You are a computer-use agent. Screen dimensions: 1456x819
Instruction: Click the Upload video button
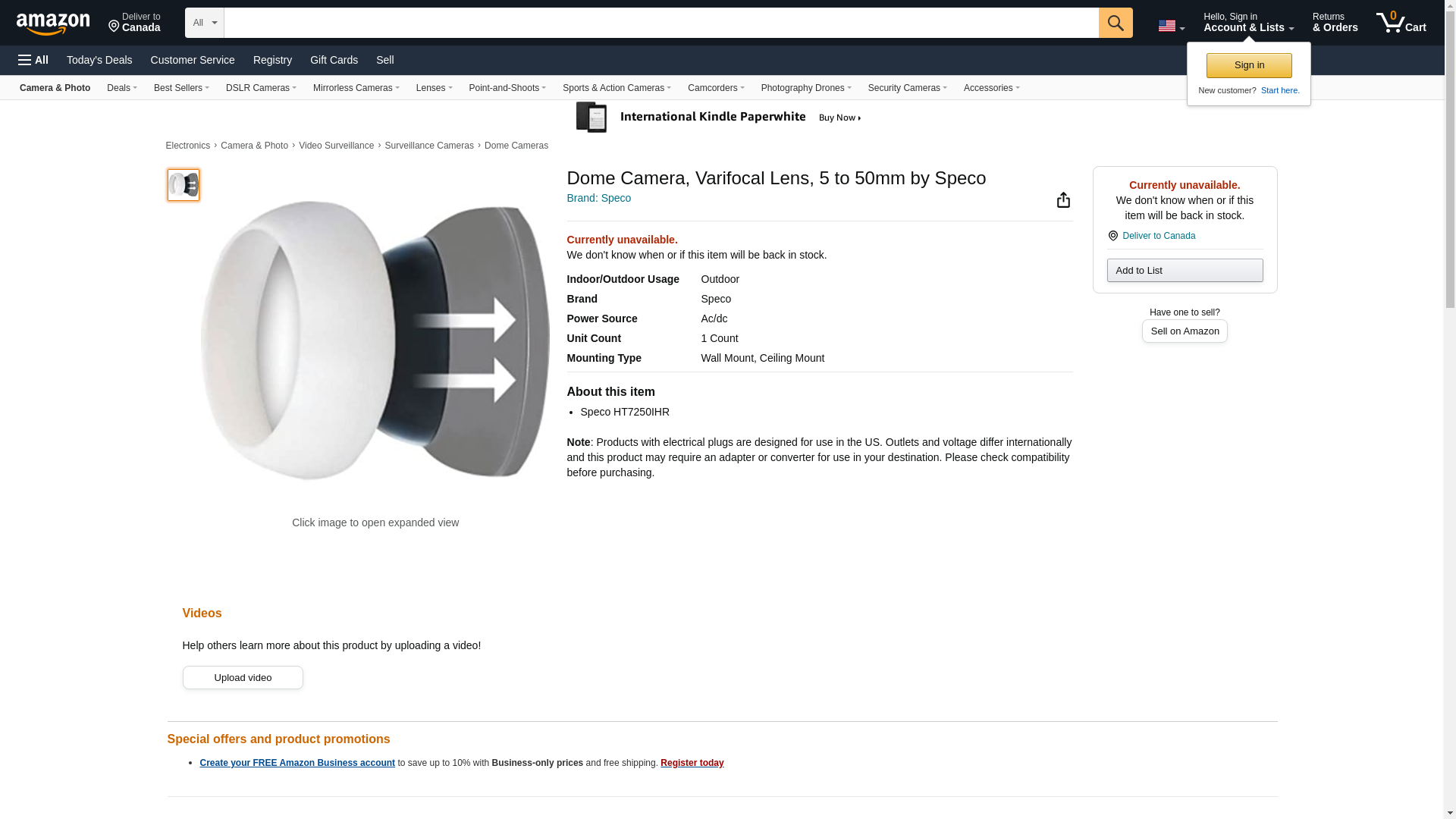tap(243, 678)
